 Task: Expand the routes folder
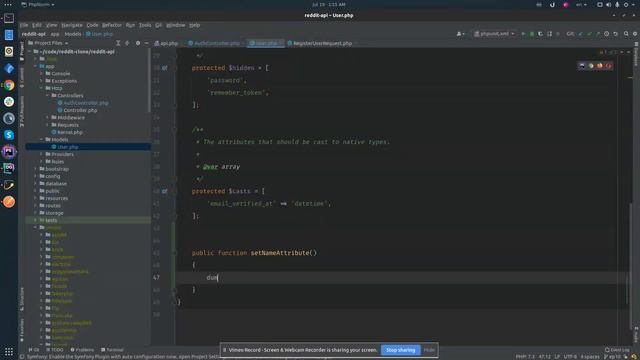click(36, 206)
